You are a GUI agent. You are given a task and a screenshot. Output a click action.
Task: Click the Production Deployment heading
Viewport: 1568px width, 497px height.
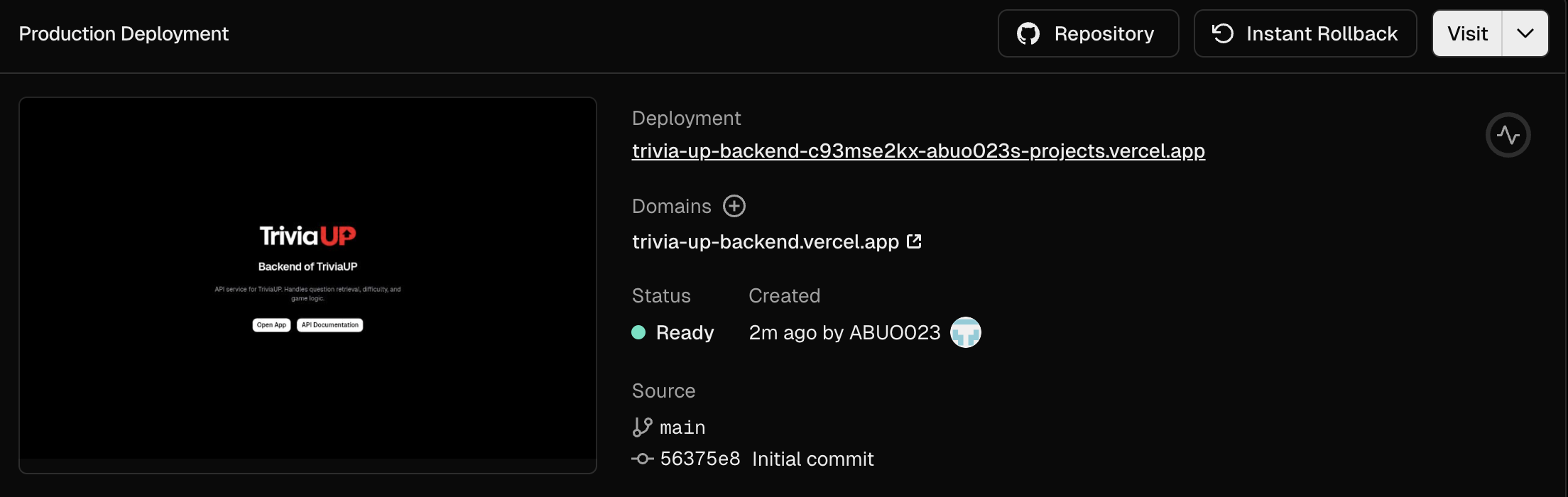click(x=124, y=33)
